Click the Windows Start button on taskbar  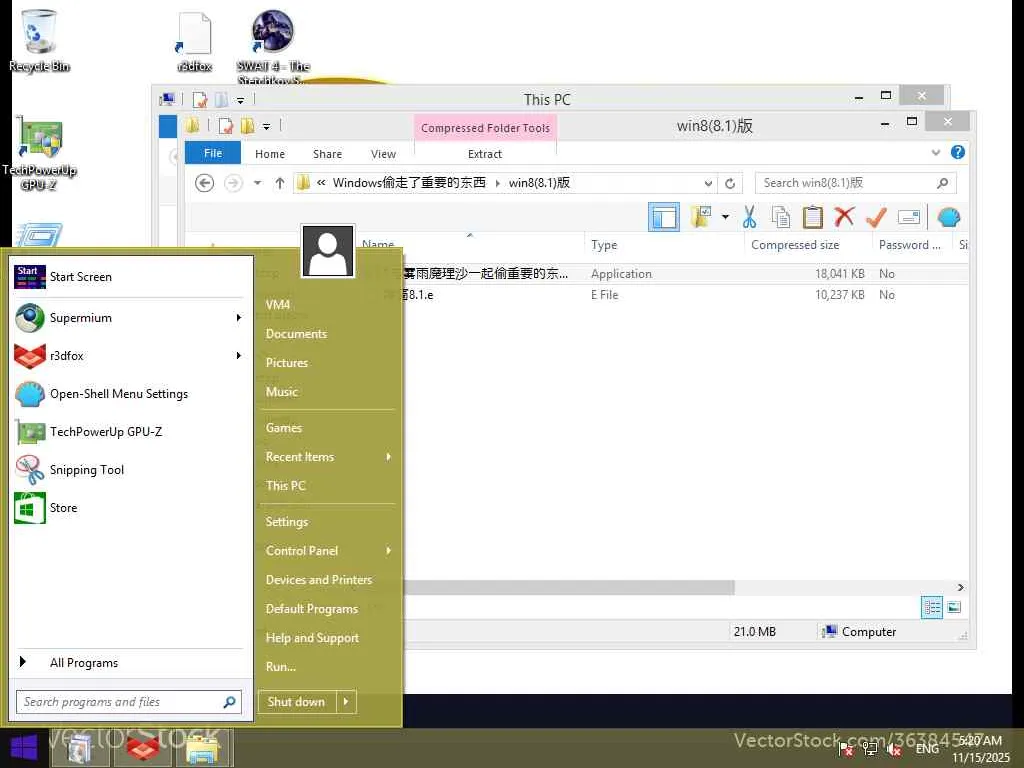click(24, 748)
